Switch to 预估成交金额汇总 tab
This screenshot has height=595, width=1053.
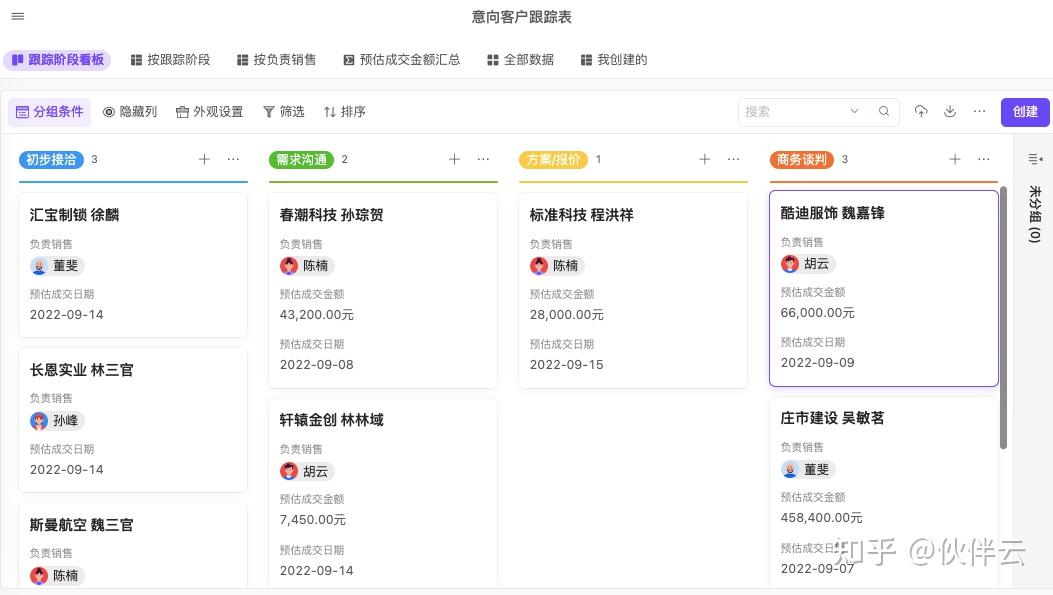click(401, 60)
